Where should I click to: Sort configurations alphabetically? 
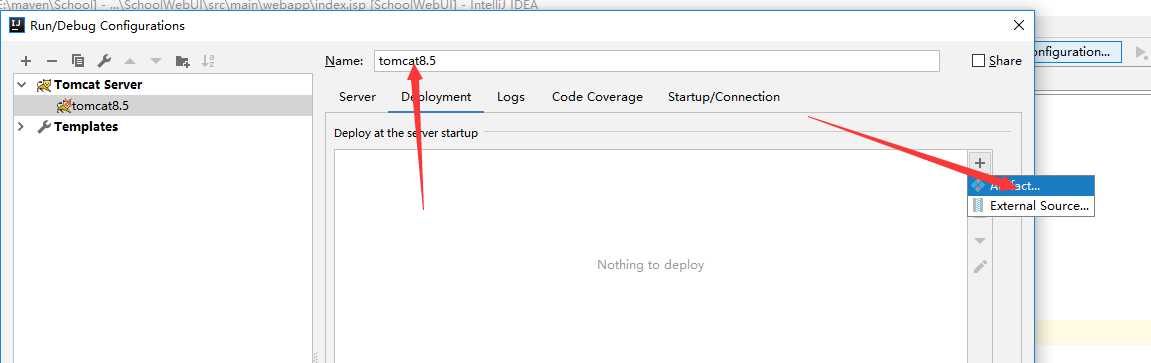point(208,62)
